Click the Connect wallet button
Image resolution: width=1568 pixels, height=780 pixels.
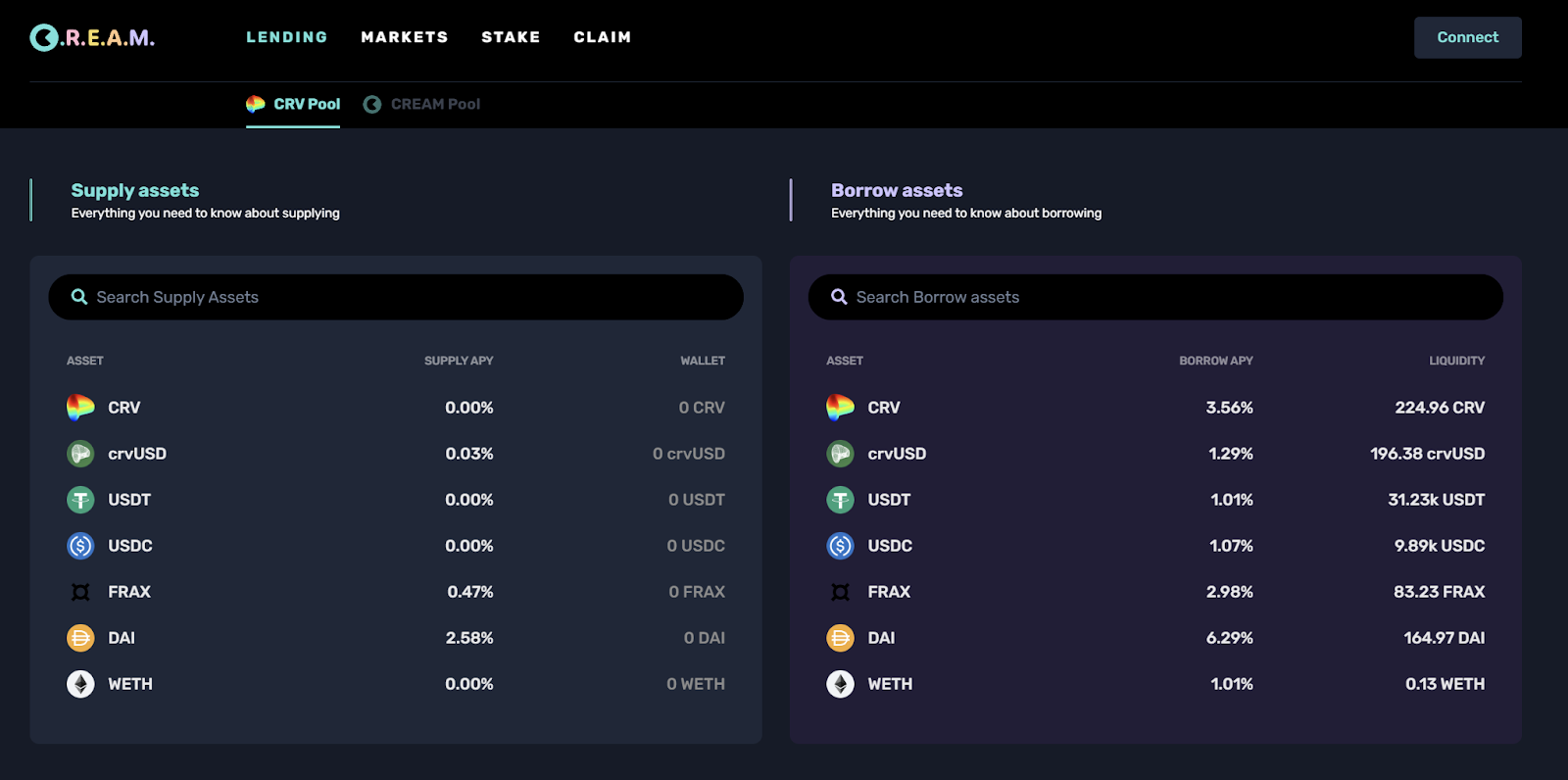click(x=1467, y=37)
